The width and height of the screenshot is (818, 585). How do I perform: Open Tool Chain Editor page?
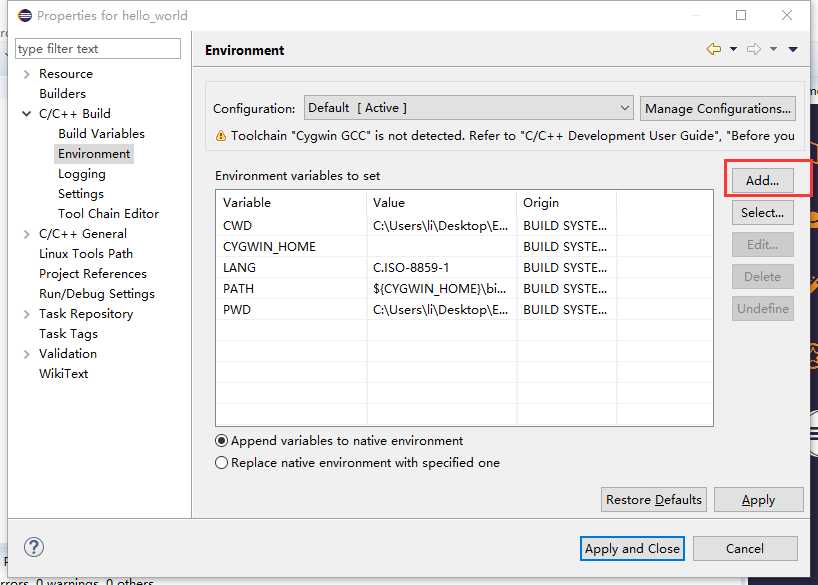click(x=109, y=214)
